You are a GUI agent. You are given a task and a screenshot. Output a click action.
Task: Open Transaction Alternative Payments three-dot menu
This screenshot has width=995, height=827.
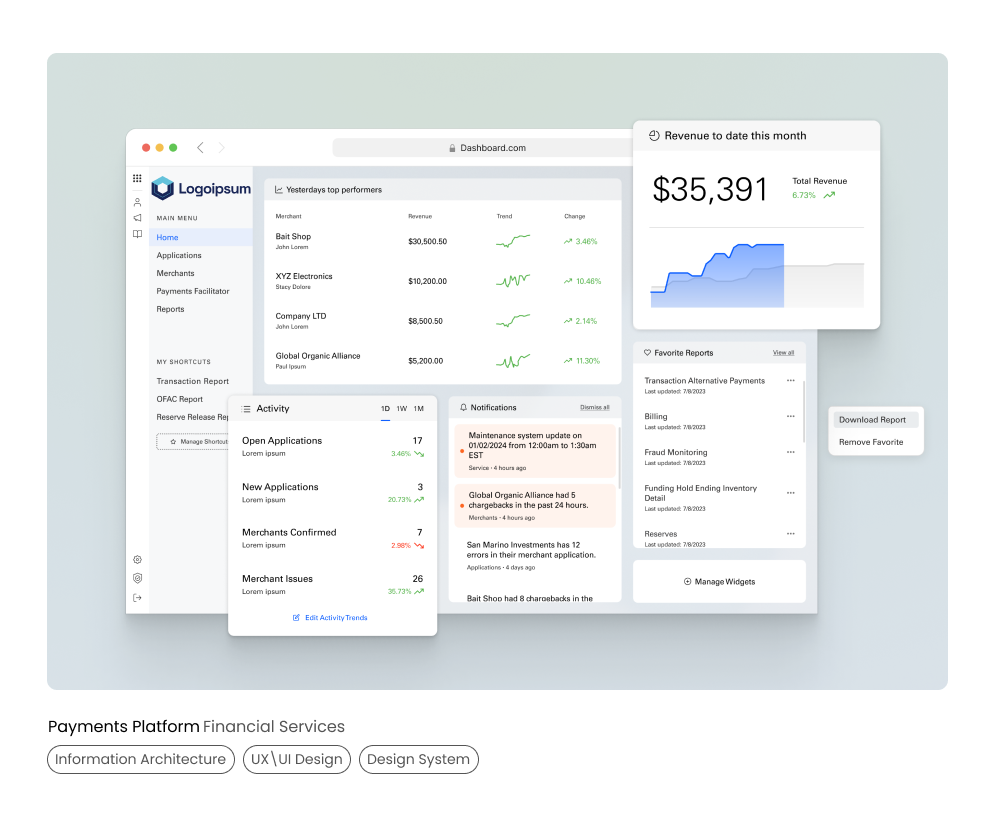(x=790, y=381)
